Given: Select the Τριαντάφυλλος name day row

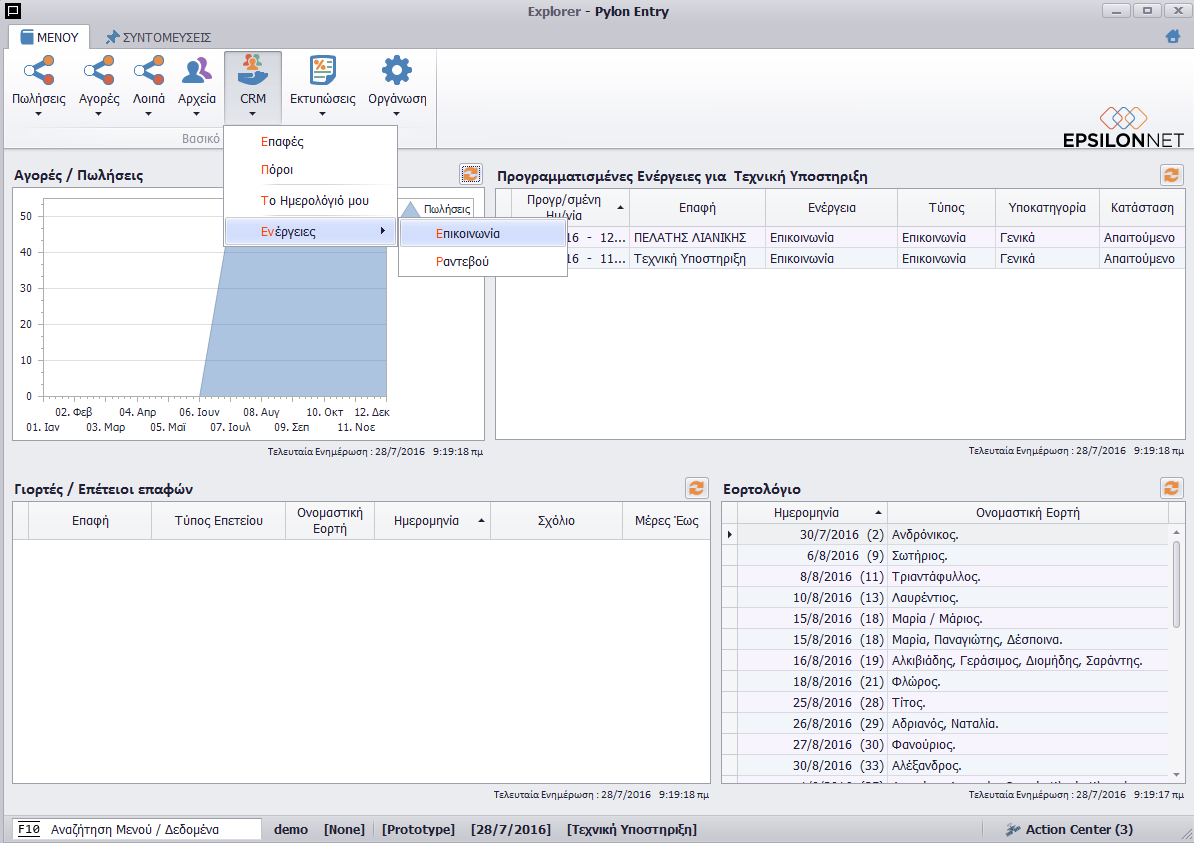Looking at the screenshot, I should coord(945,576).
